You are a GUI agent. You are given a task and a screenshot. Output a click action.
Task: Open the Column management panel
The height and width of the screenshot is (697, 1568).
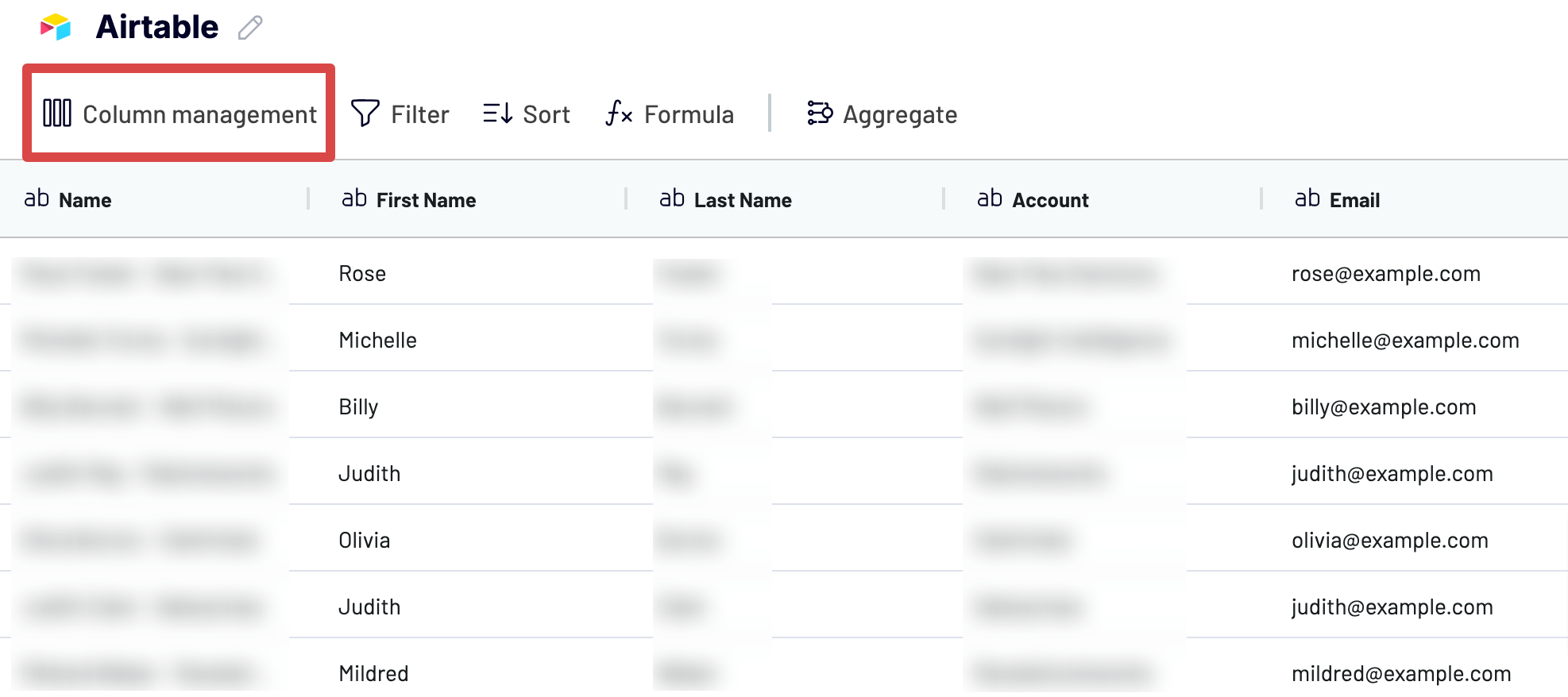(180, 114)
